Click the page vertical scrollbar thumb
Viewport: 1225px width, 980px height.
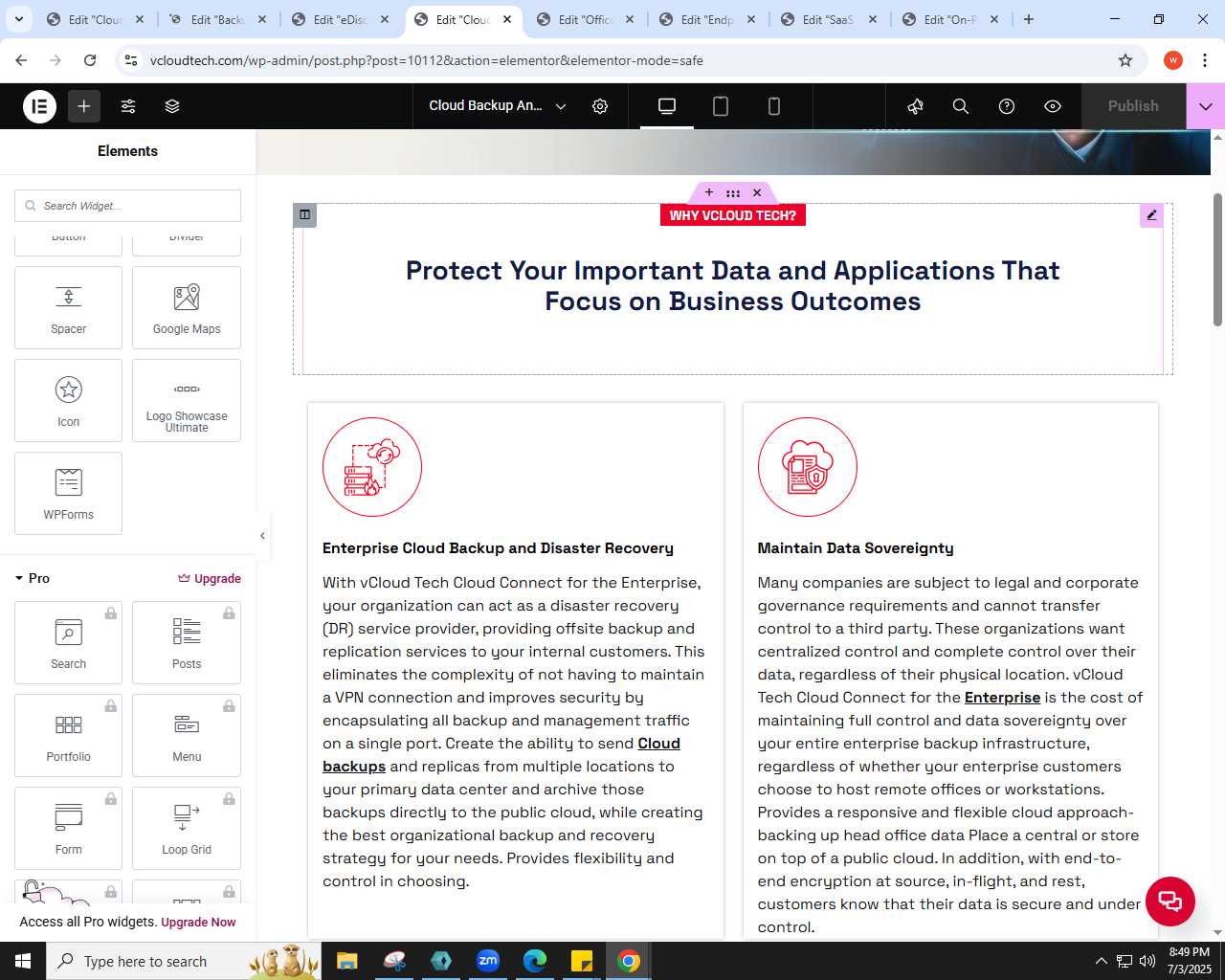(1217, 259)
